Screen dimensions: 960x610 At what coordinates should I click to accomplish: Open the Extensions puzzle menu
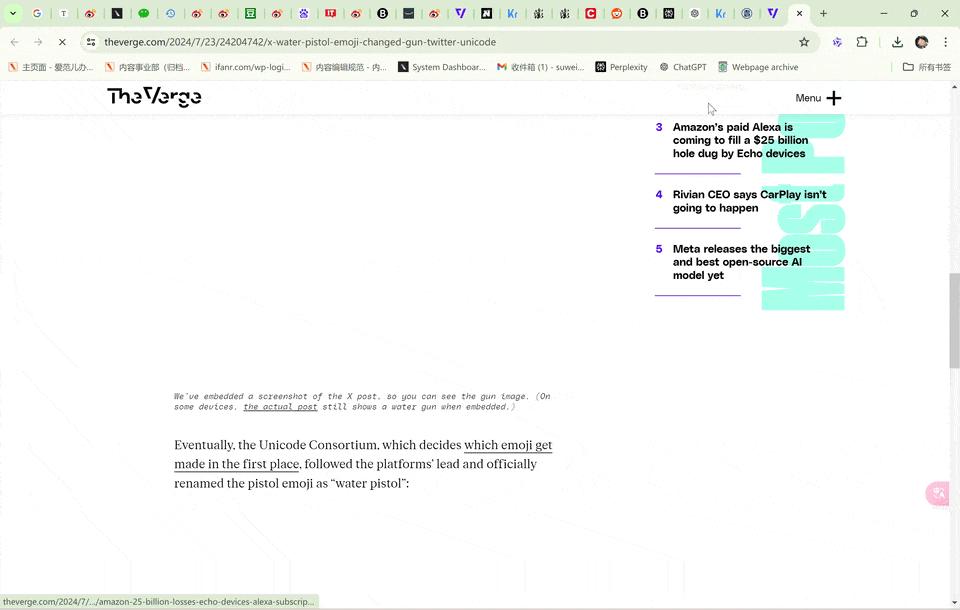click(x=862, y=42)
